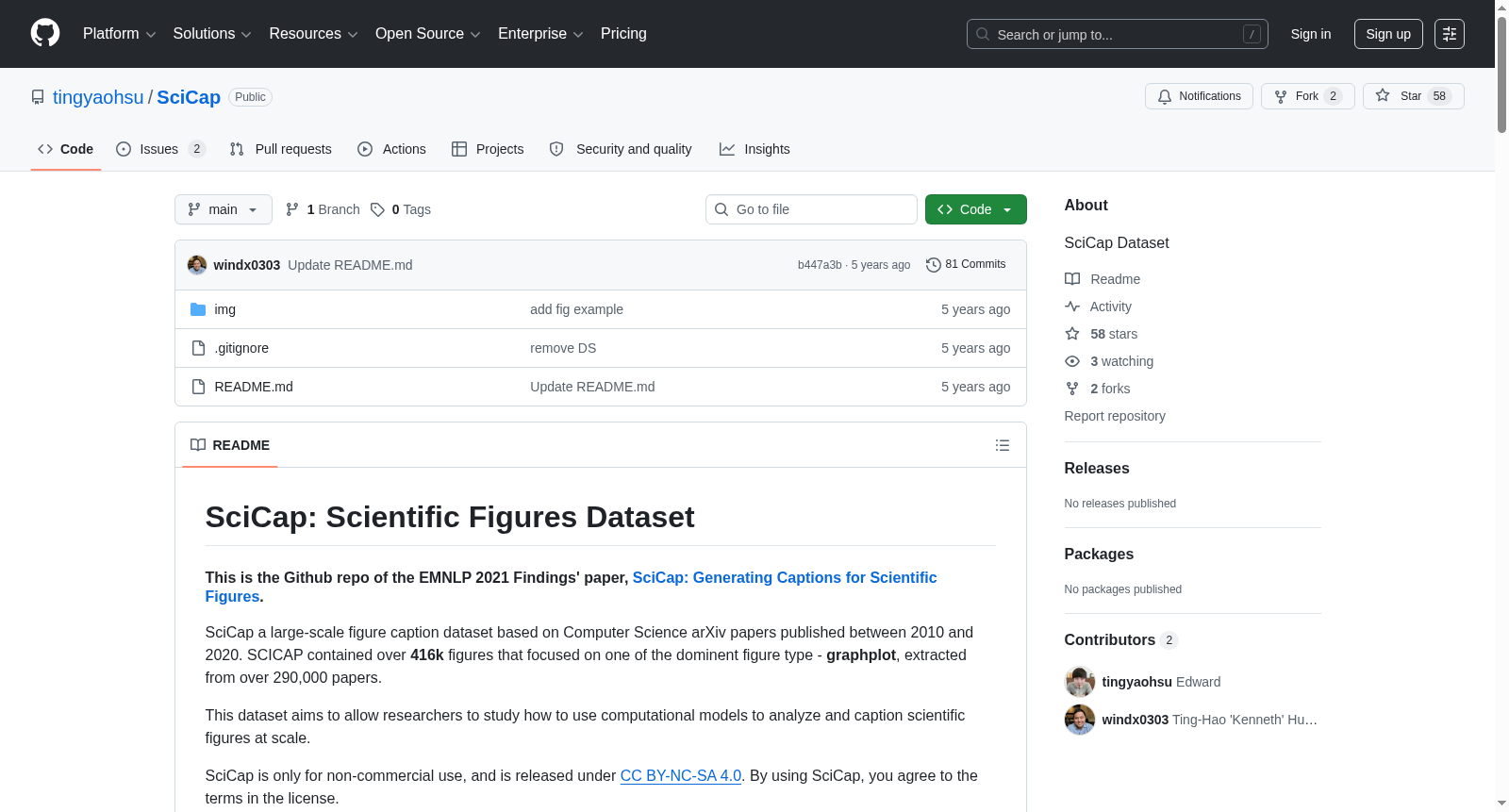Viewport: 1509px width, 812px height.
Task: Open the .gitignore file name link
Action: point(241,348)
